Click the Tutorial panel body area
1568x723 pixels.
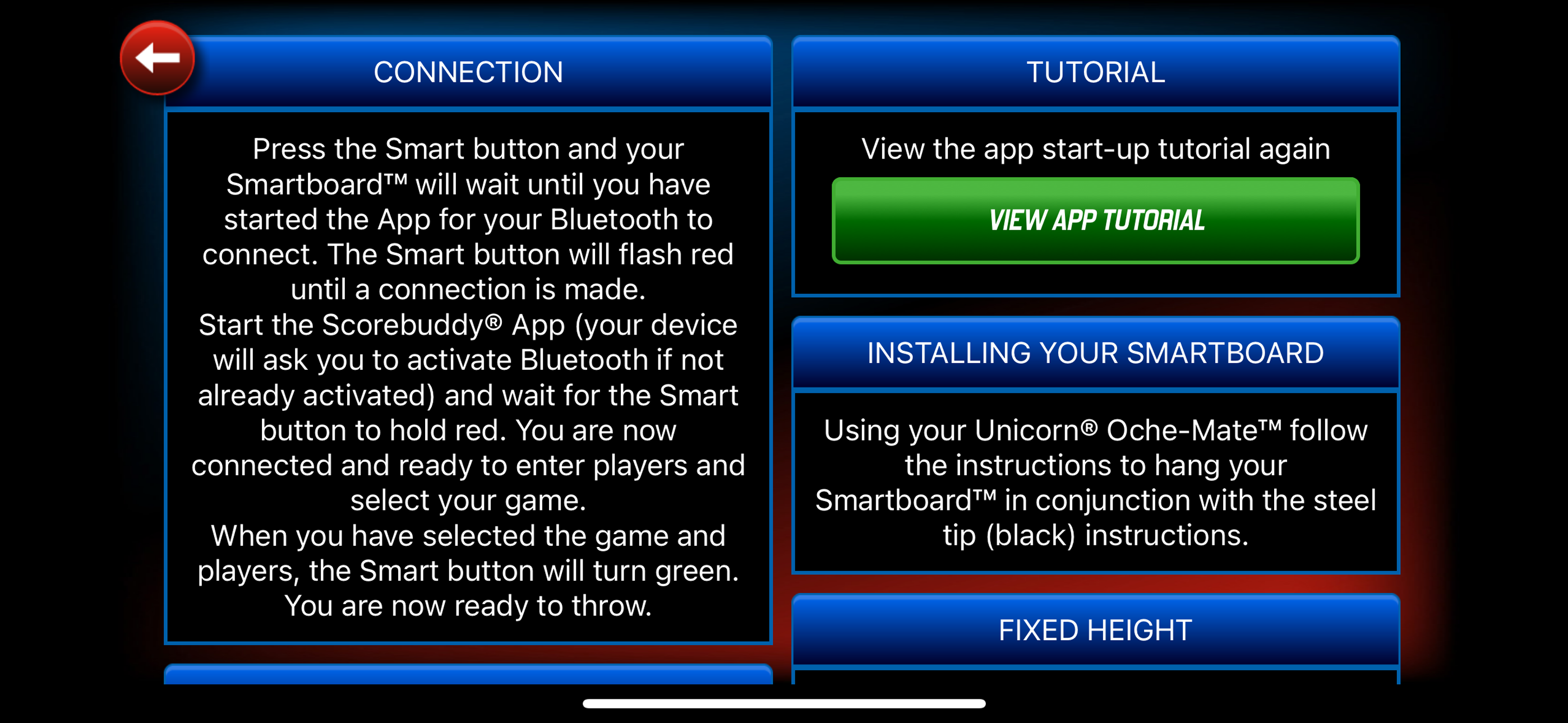(1095, 203)
